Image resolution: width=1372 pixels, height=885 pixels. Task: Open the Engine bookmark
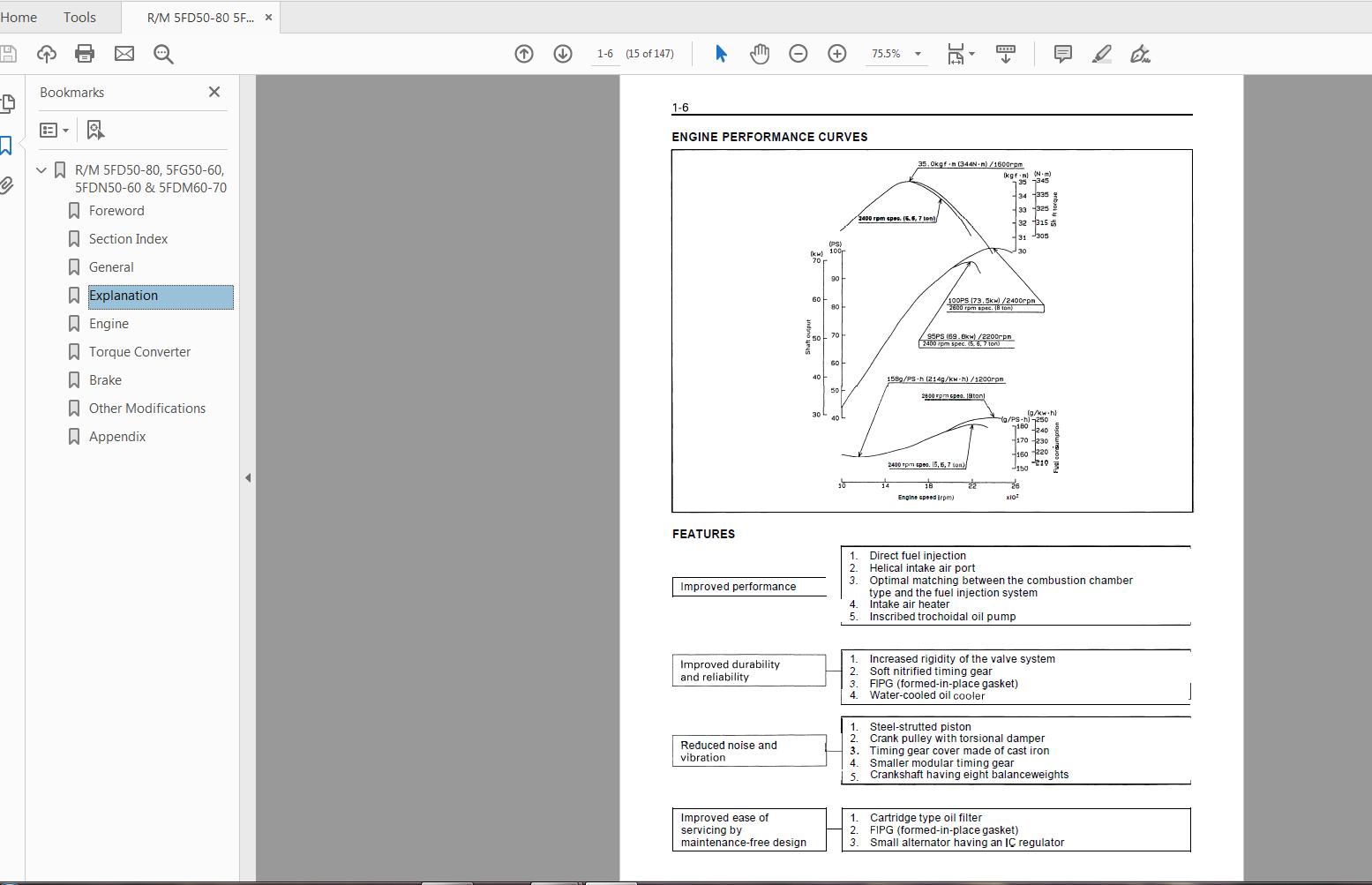tap(109, 324)
